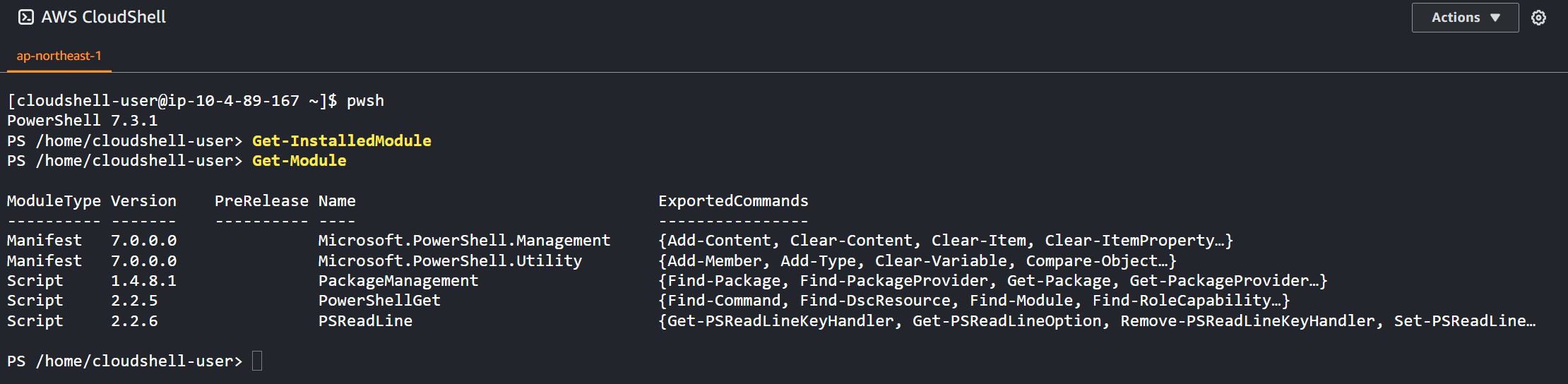Click Microsoft.PowerShell.Management in the output

(464, 240)
